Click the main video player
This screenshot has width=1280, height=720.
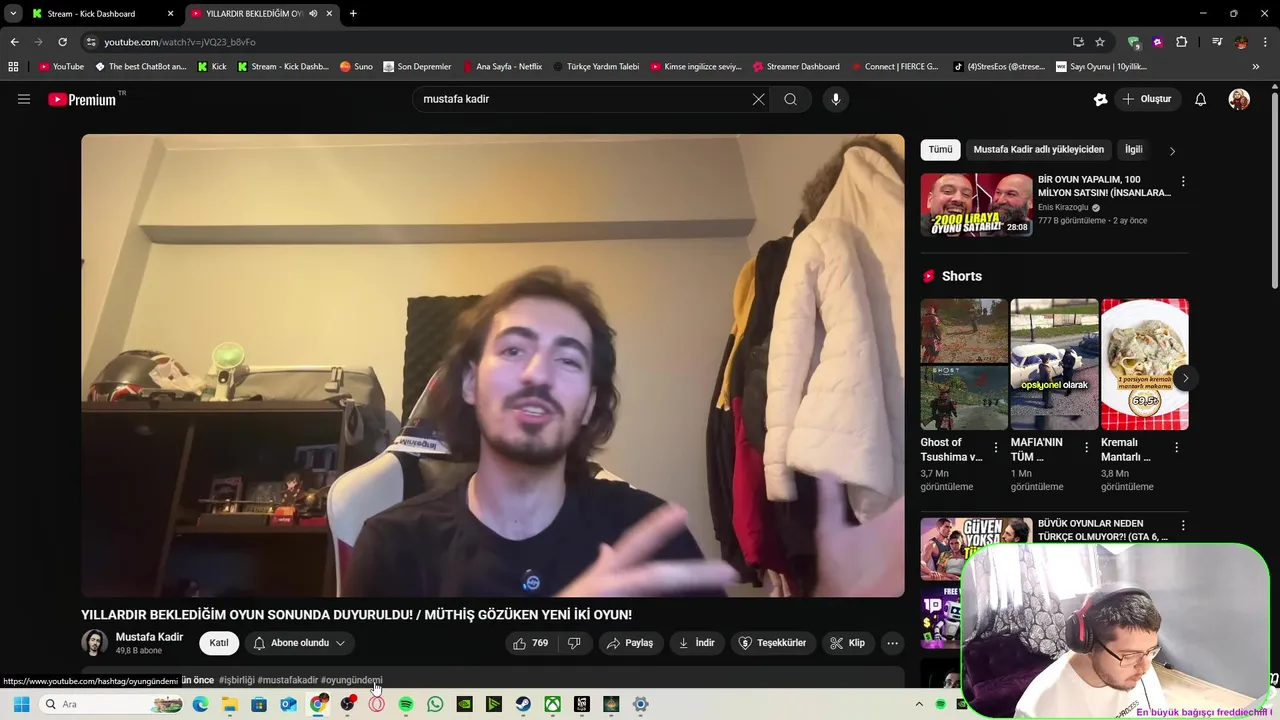[x=493, y=365]
